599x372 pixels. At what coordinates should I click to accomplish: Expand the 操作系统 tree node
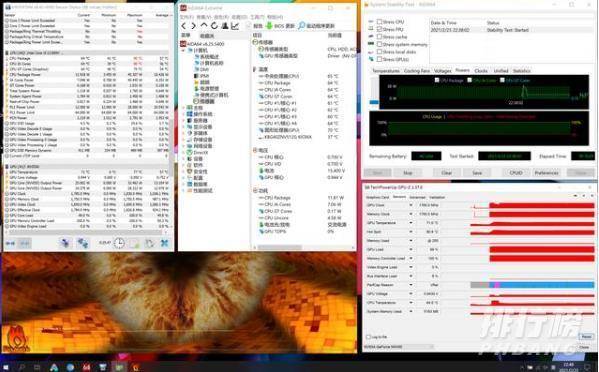pyautogui.click(x=184, y=114)
